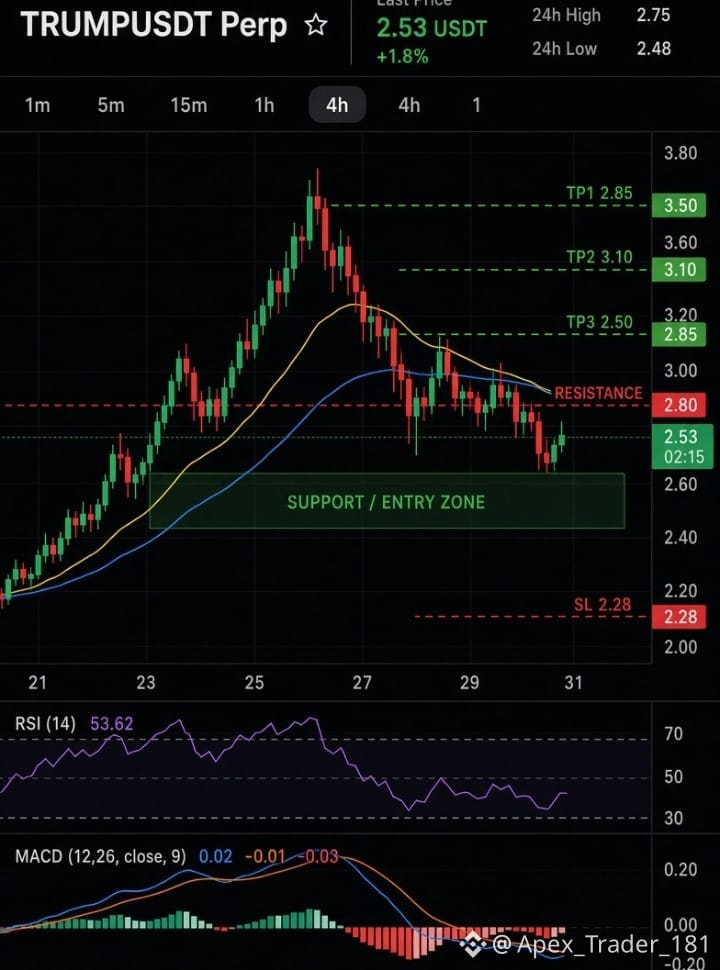The width and height of the screenshot is (720, 970).
Task: Click the 3.80 price axis label
Action: tap(680, 153)
